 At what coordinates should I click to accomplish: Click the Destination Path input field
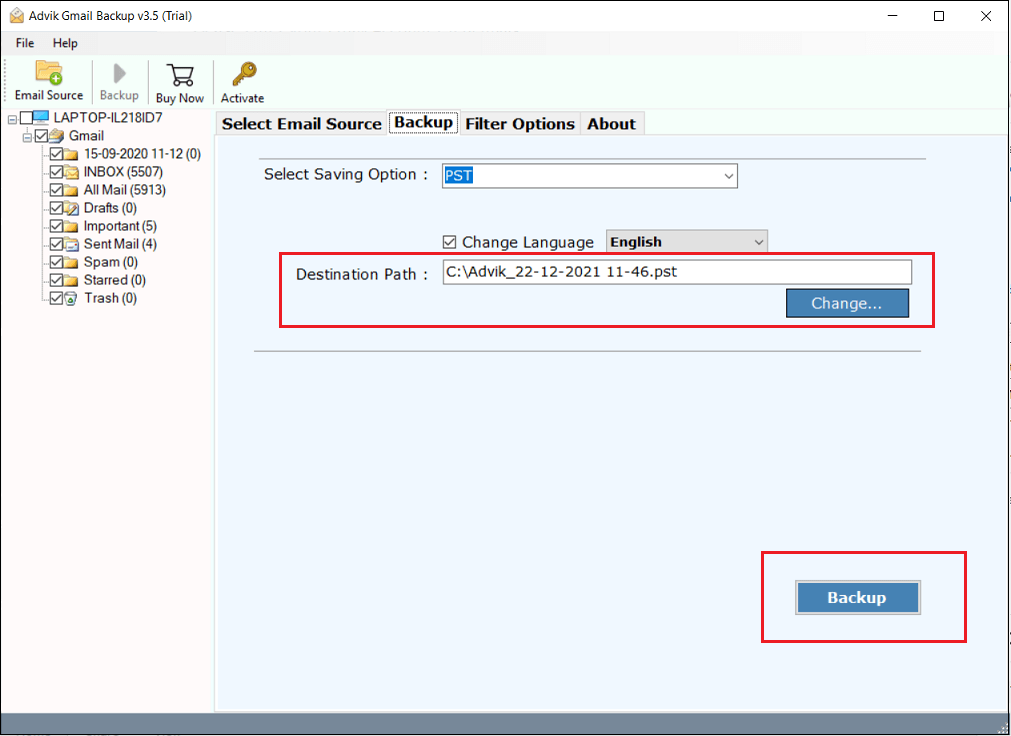(x=677, y=272)
